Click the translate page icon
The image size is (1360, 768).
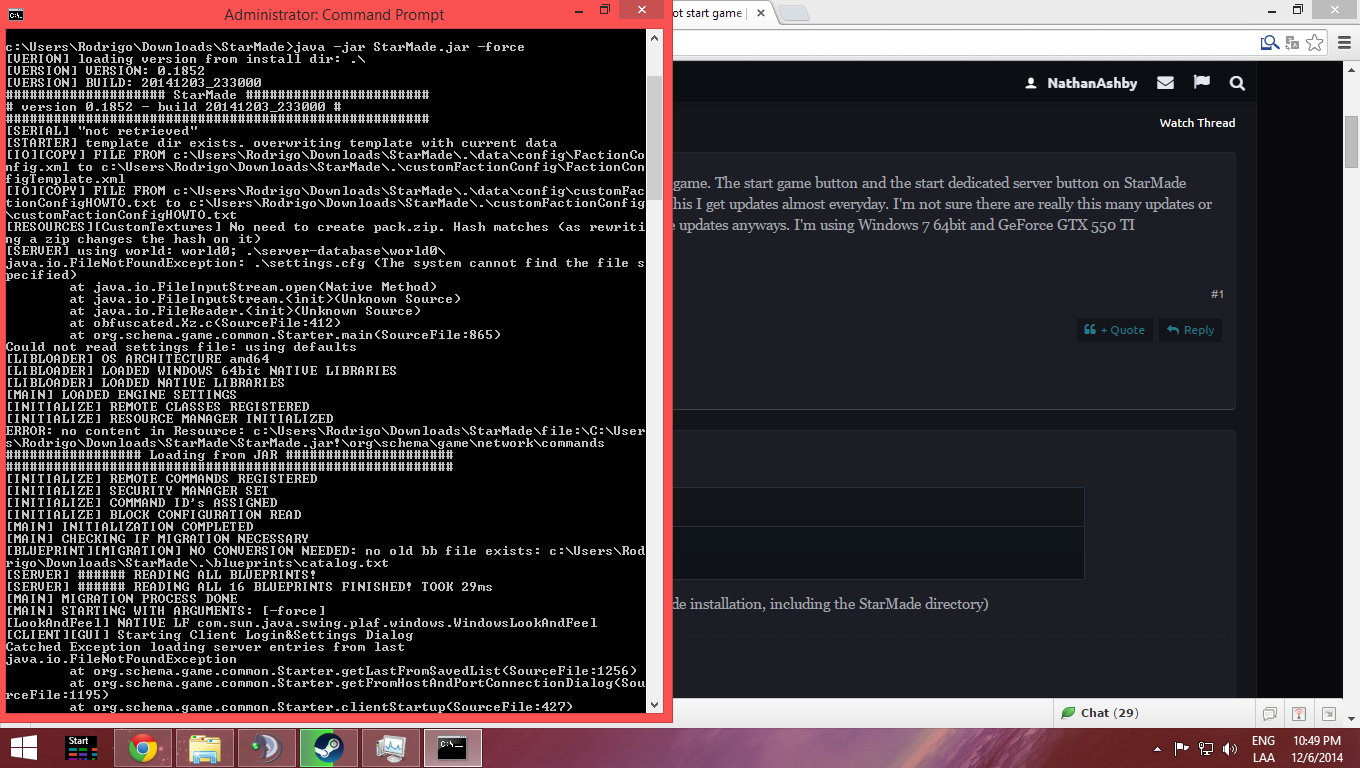[1291, 42]
